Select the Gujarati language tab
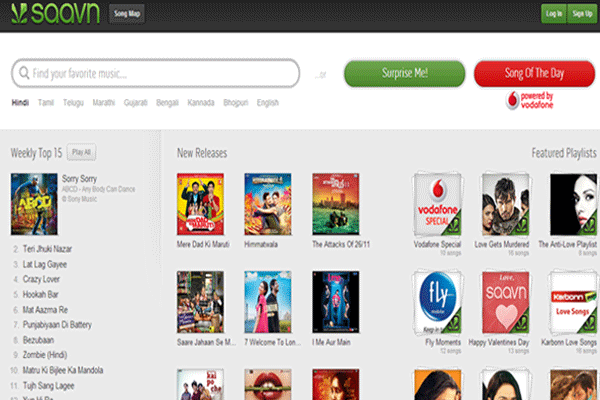Viewport: 600px width, 400px height. [x=135, y=103]
